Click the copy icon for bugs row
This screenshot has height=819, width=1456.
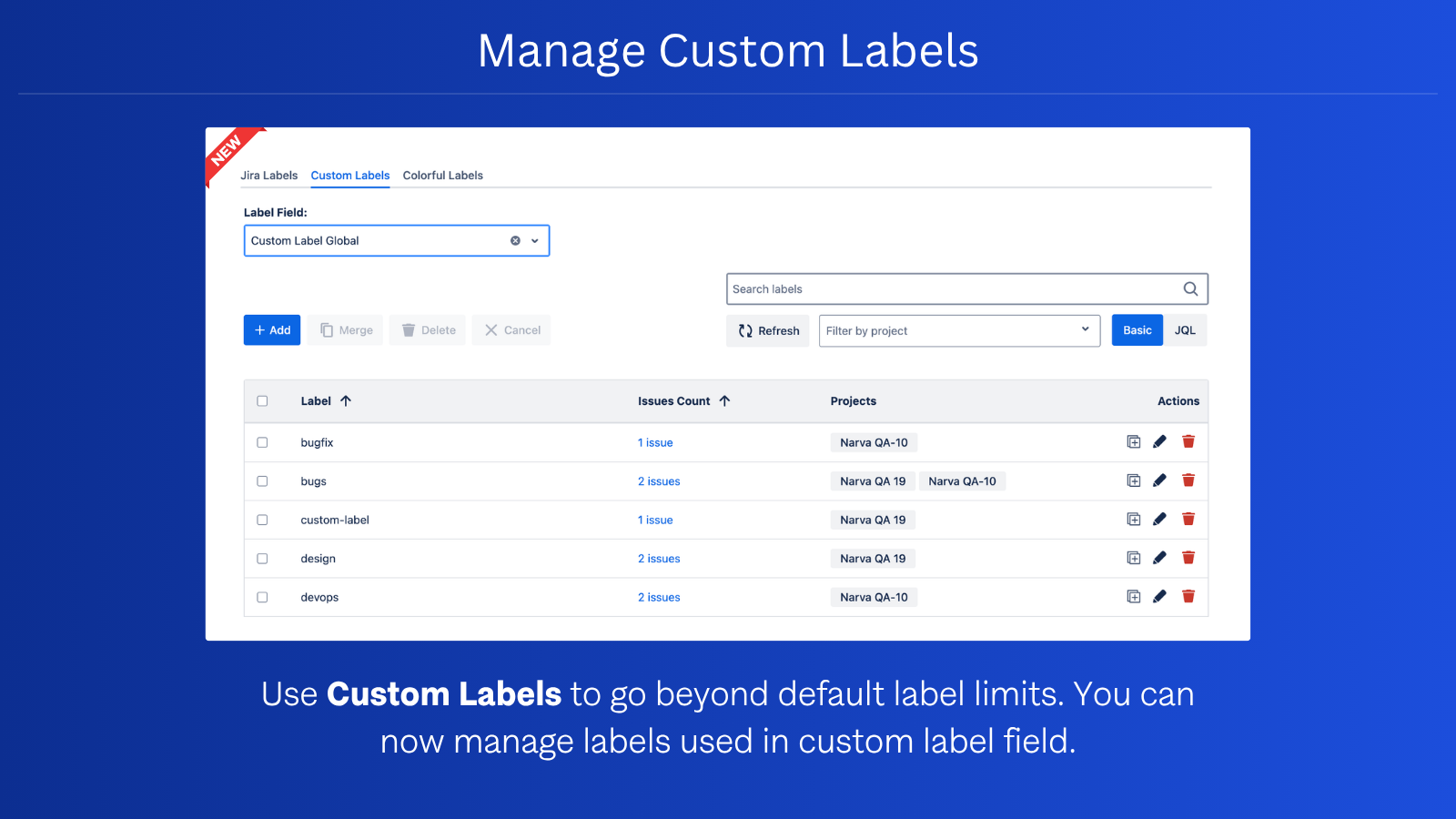[x=1134, y=480]
